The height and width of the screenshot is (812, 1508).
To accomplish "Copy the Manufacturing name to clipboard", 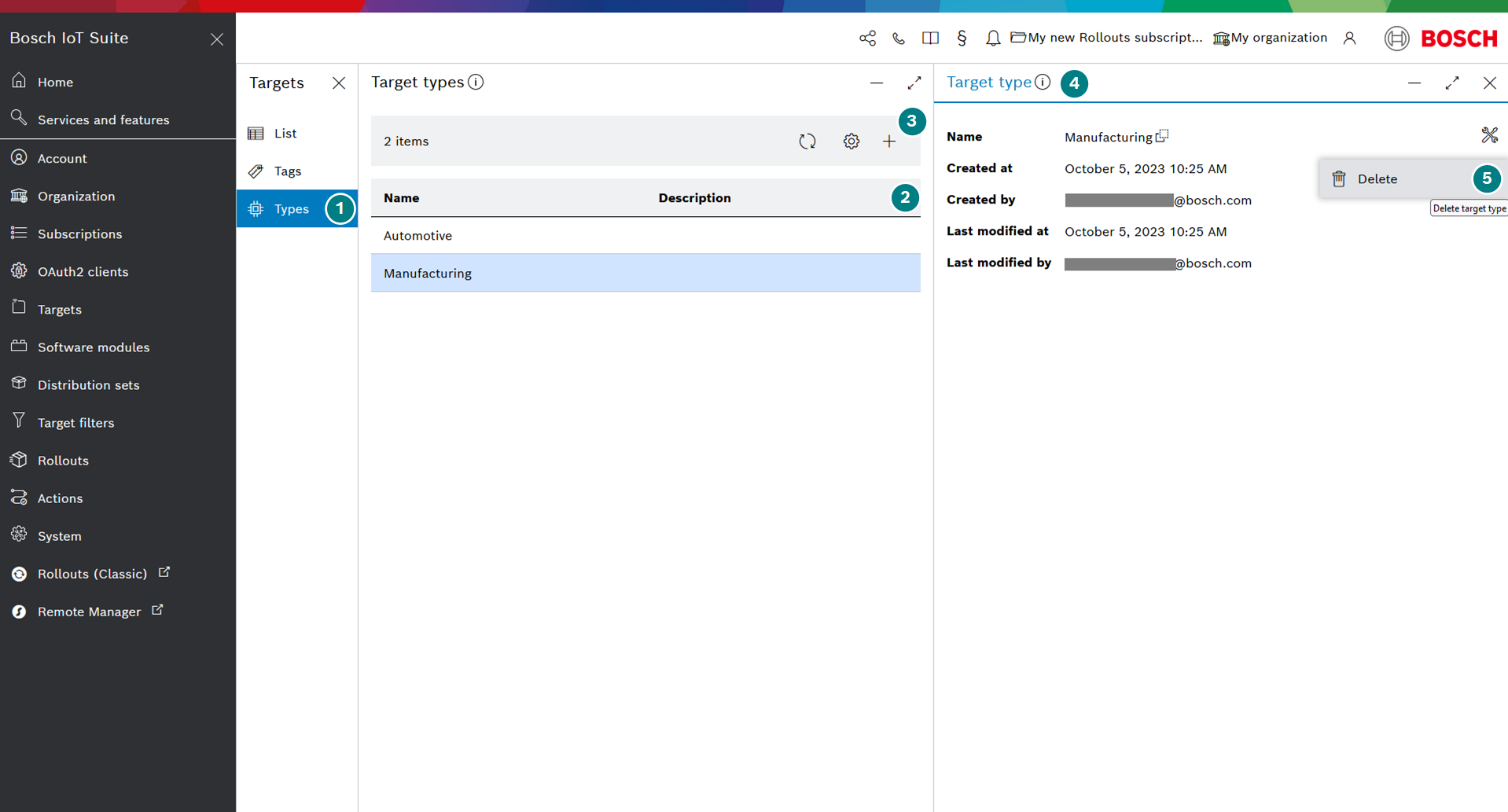I will click(1162, 137).
